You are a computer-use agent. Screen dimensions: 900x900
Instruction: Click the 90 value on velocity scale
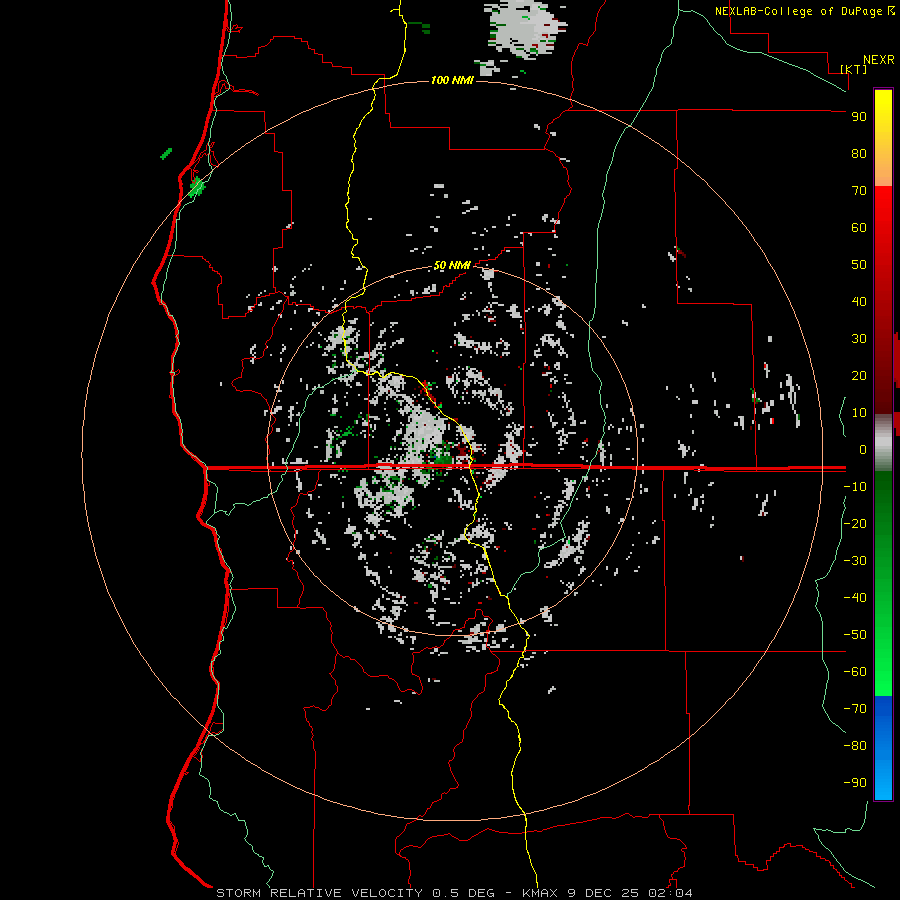pos(859,117)
